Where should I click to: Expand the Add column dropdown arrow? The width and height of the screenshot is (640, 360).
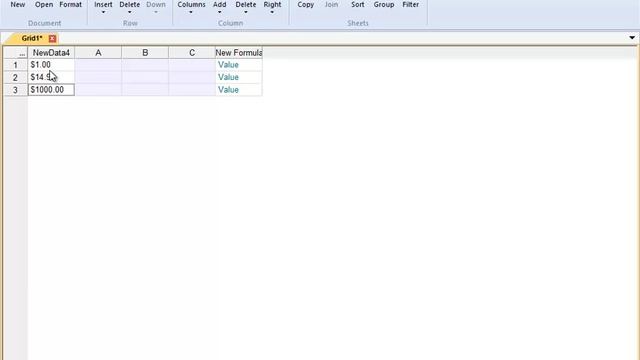(x=220, y=12)
